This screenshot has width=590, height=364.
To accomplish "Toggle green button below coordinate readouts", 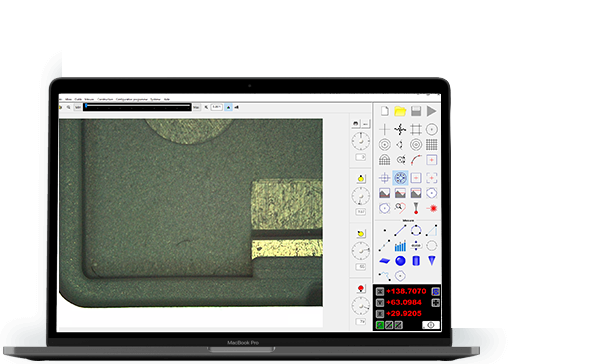I will [380, 325].
